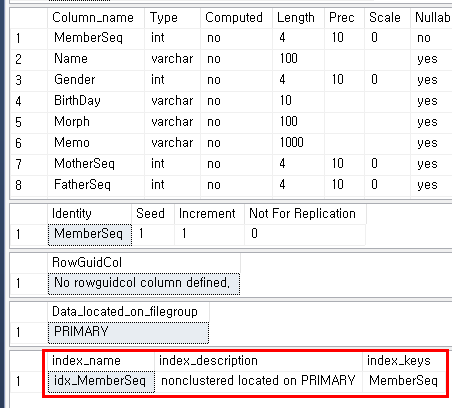The height and width of the screenshot is (408, 452).
Task: Click the Length value 10 for BirthDay
Action: [x=298, y=101]
